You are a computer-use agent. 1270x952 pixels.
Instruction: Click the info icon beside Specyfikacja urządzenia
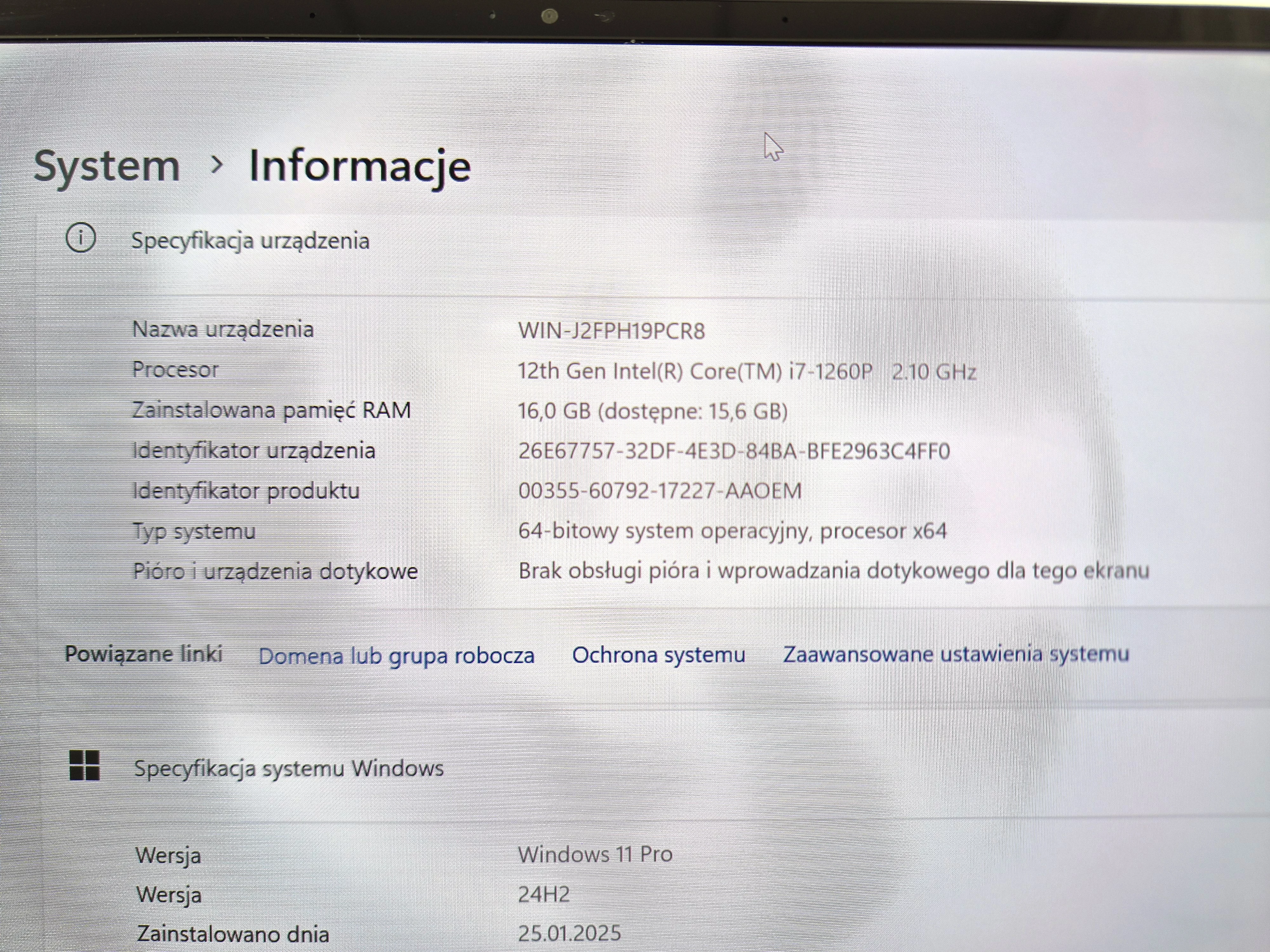[x=81, y=238]
